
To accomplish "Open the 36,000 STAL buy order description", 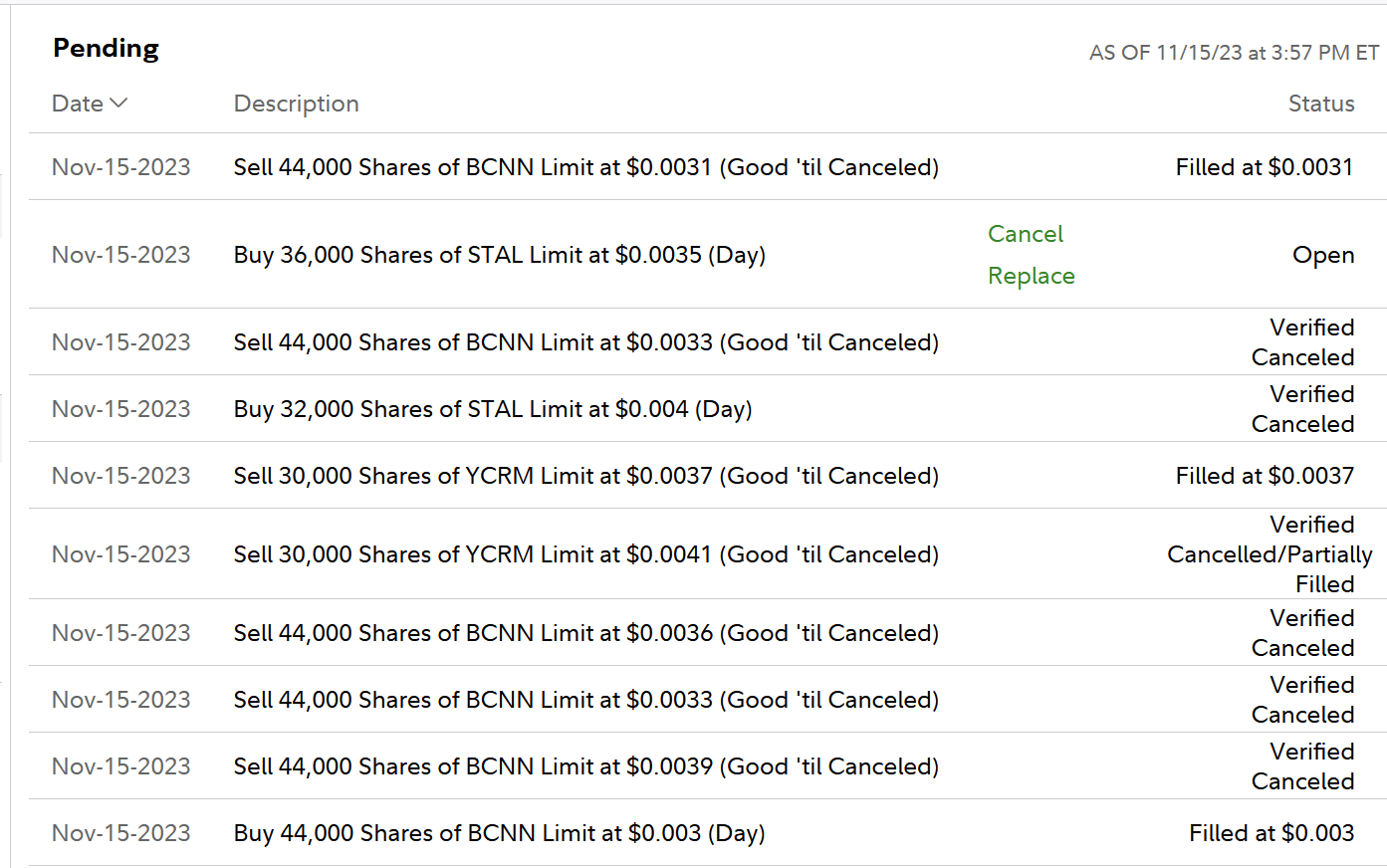I will [x=499, y=255].
